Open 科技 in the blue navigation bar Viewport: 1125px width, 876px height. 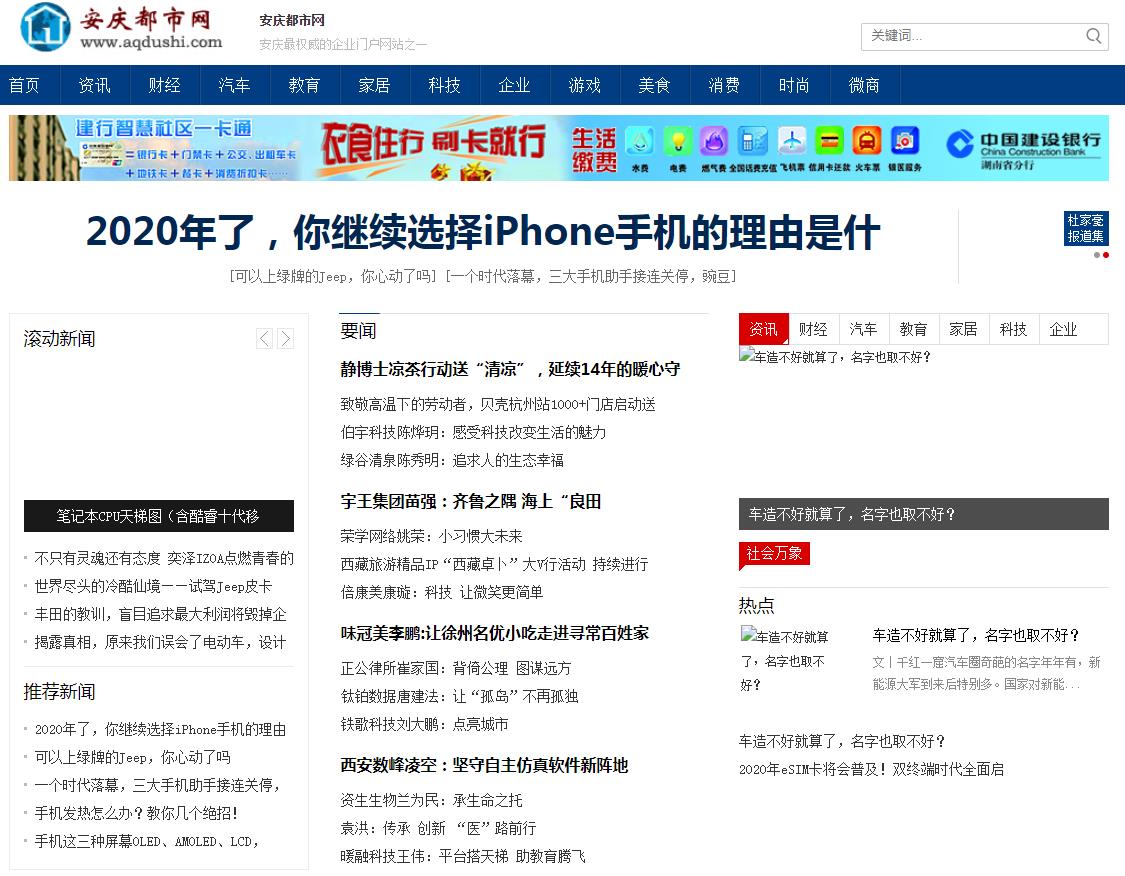[x=444, y=85]
